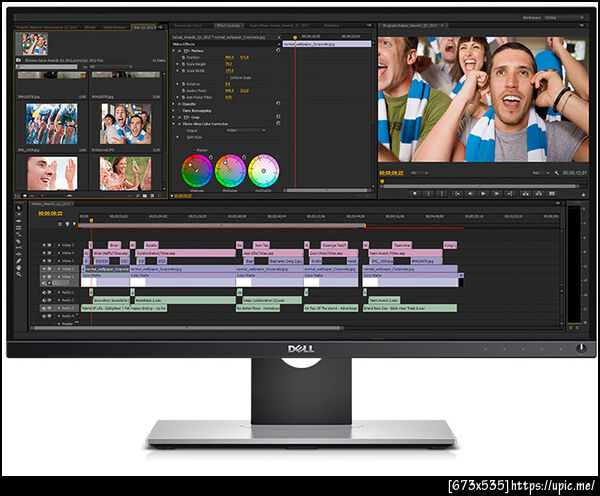This screenshot has height=496, width=600.
Task: Select the Pen tool
Action: pos(18,261)
